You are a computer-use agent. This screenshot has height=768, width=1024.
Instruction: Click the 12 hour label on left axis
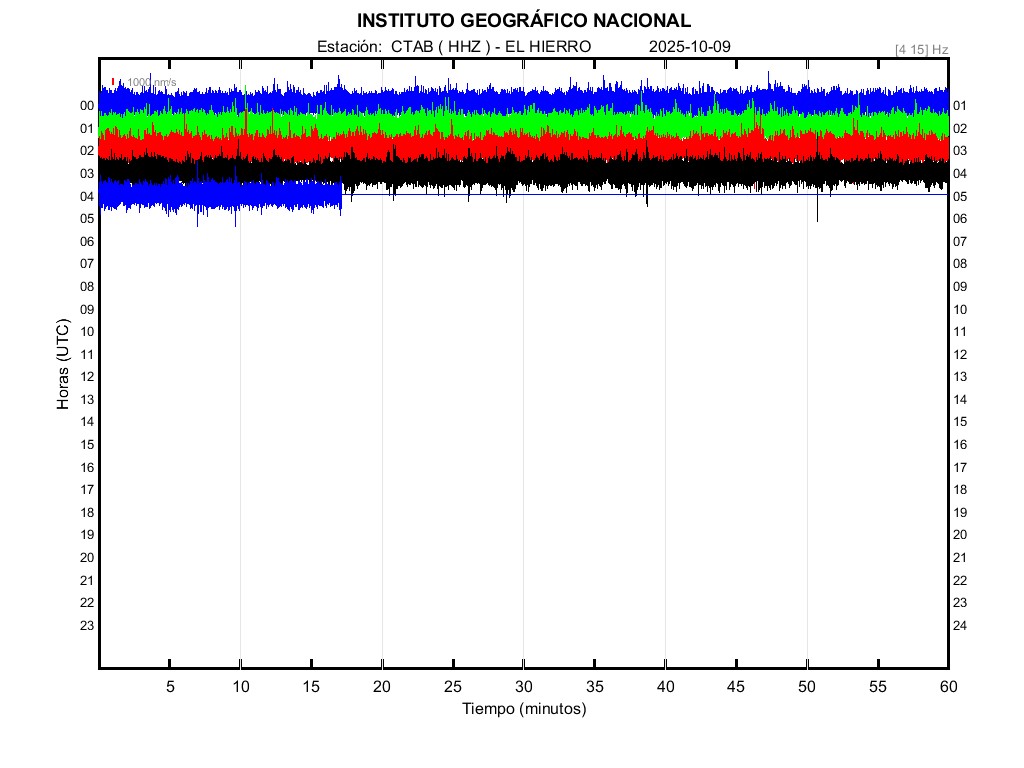(87, 377)
